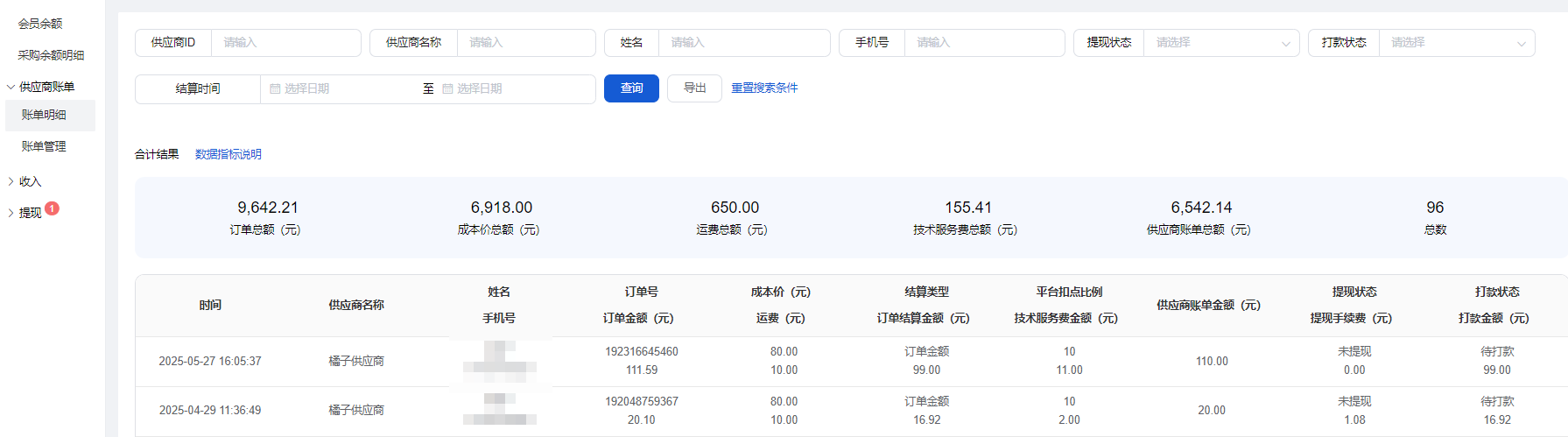Expand the 收入 menu group
The width and height of the screenshot is (1568, 437).
11,181
